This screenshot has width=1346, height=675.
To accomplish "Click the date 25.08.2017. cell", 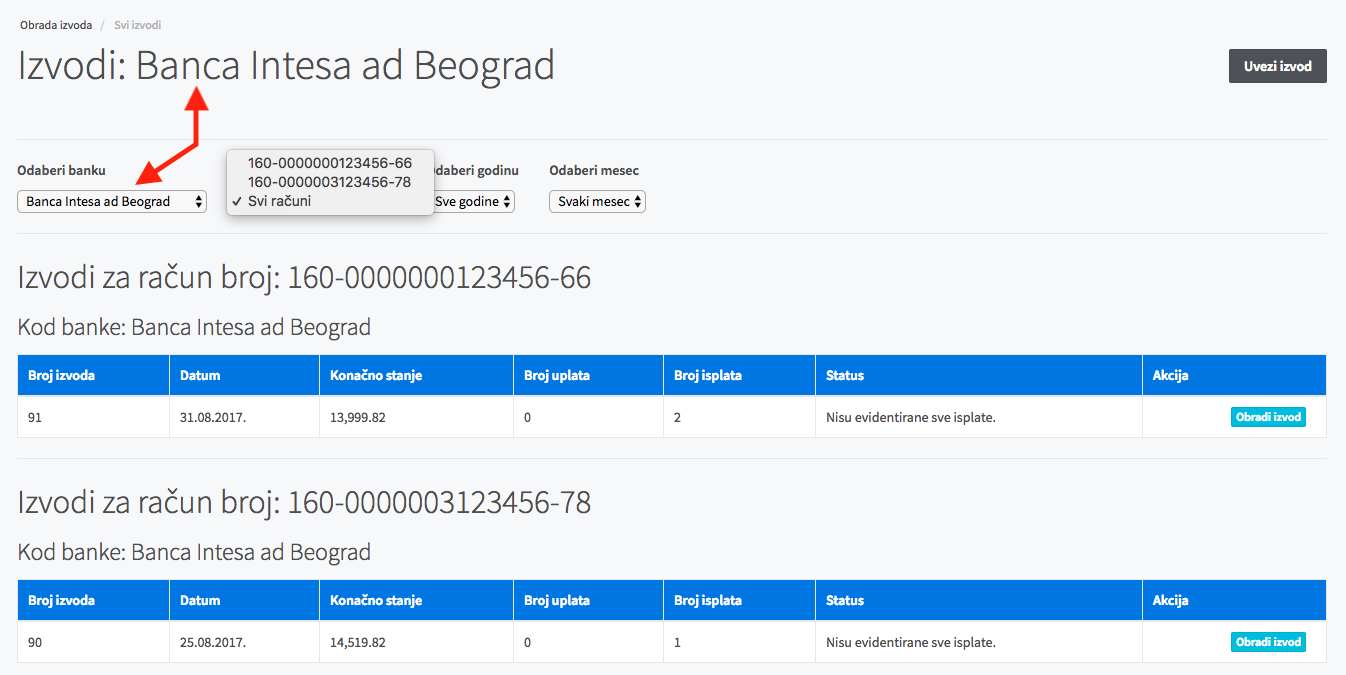I will pyautogui.click(x=244, y=642).
